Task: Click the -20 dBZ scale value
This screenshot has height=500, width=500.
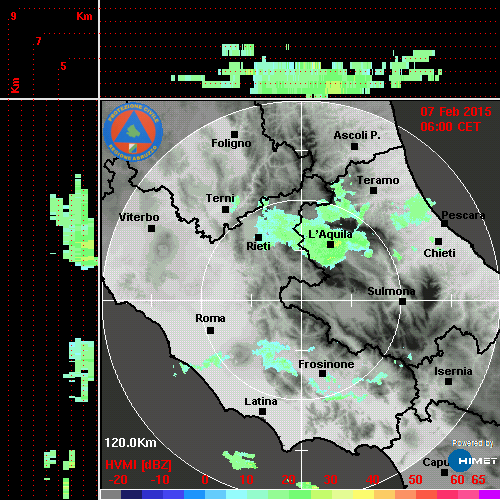Action: pos(118,480)
